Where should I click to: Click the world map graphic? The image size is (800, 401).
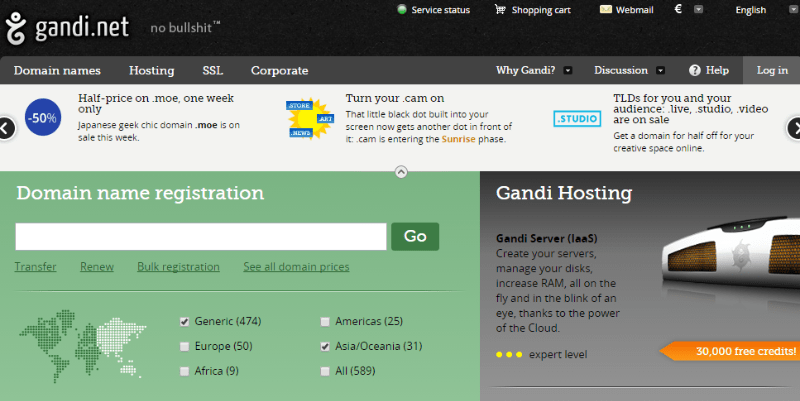click(x=83, y=346)
